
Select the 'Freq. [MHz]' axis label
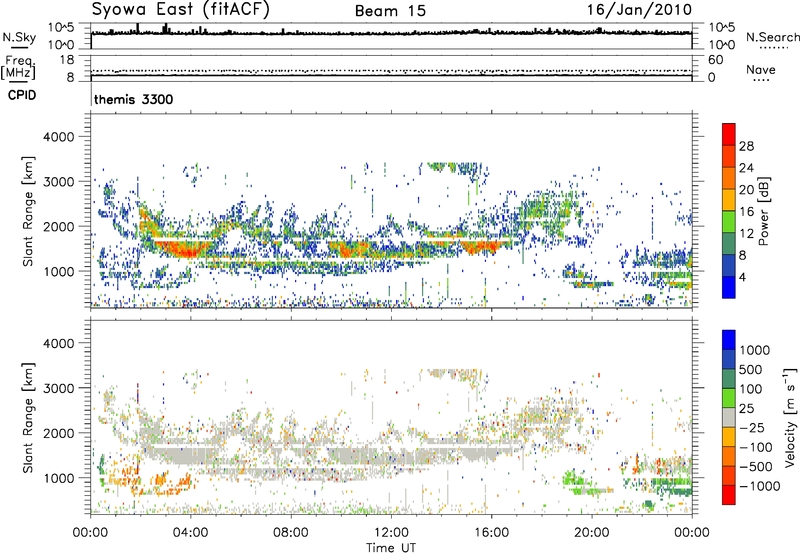tap(18, 67)
